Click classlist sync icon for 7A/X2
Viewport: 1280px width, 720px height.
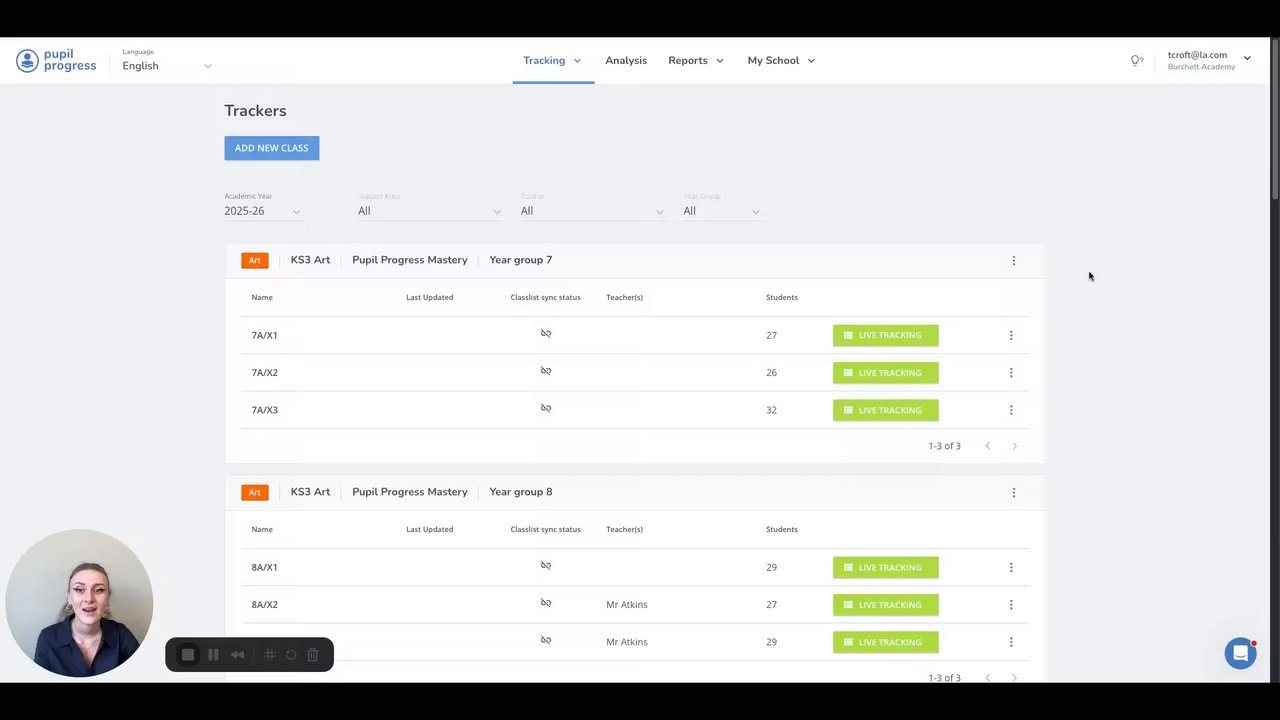click(546, 370)
